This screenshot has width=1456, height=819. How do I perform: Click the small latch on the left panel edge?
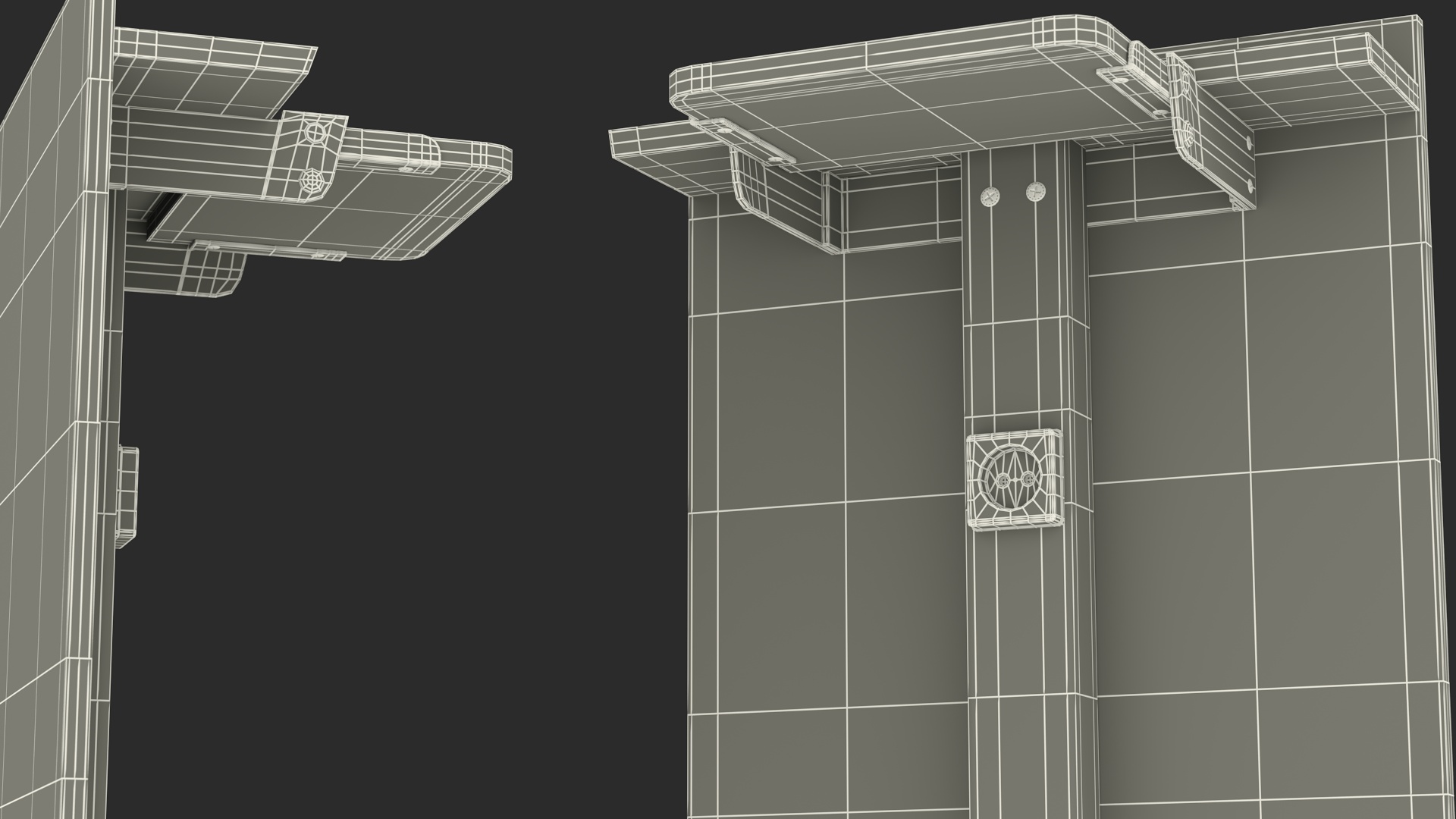click(x=127, y=497)
